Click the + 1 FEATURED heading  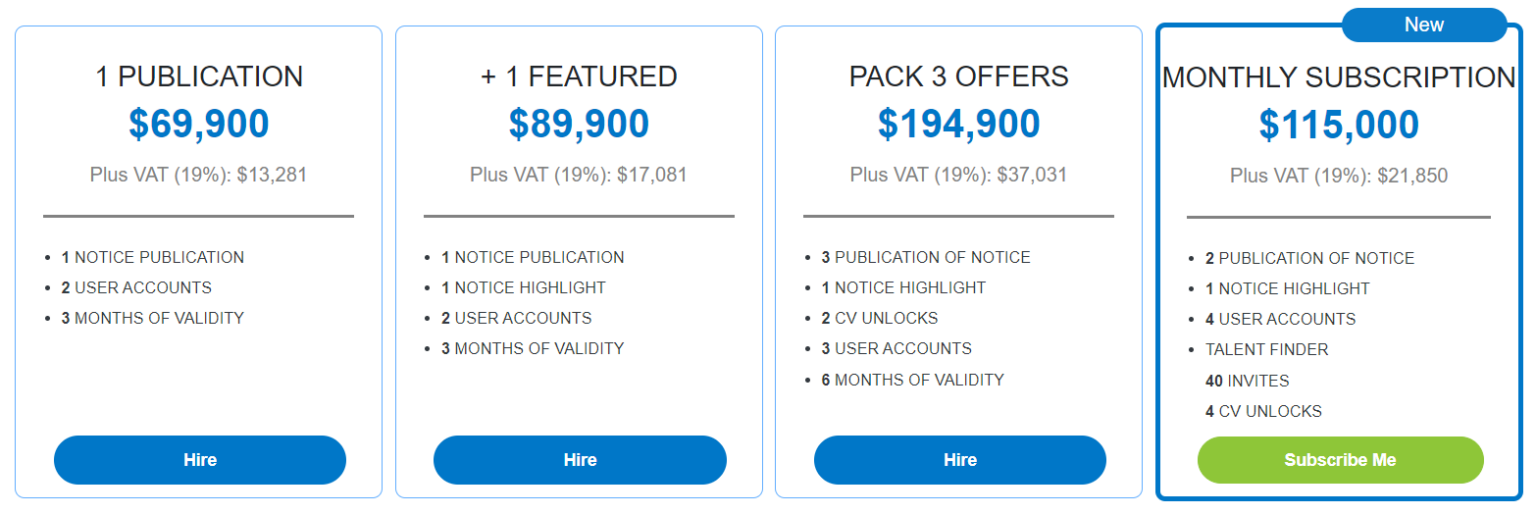579,76
